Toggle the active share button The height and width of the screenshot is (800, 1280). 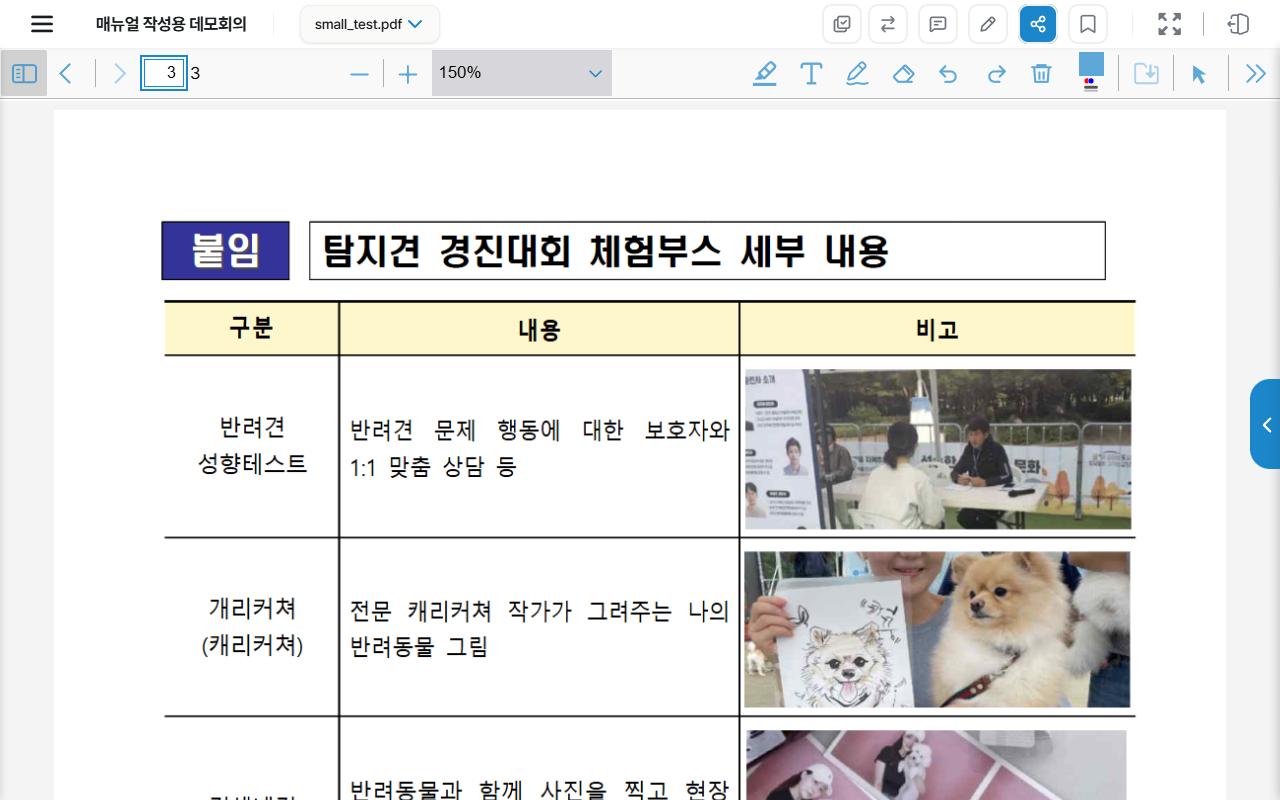[x=1038, y=24]
